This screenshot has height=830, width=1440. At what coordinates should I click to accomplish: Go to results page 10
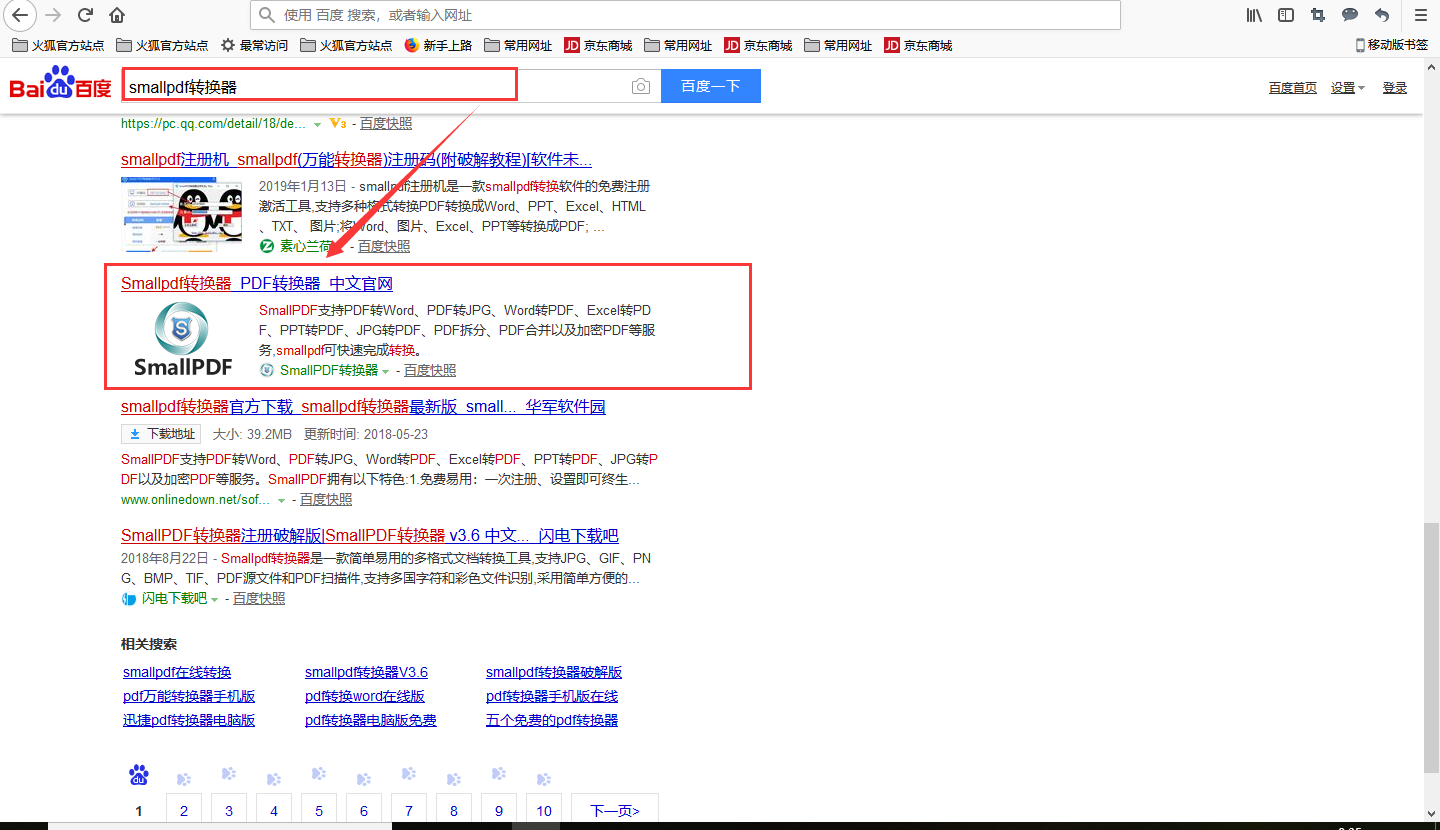544,810
